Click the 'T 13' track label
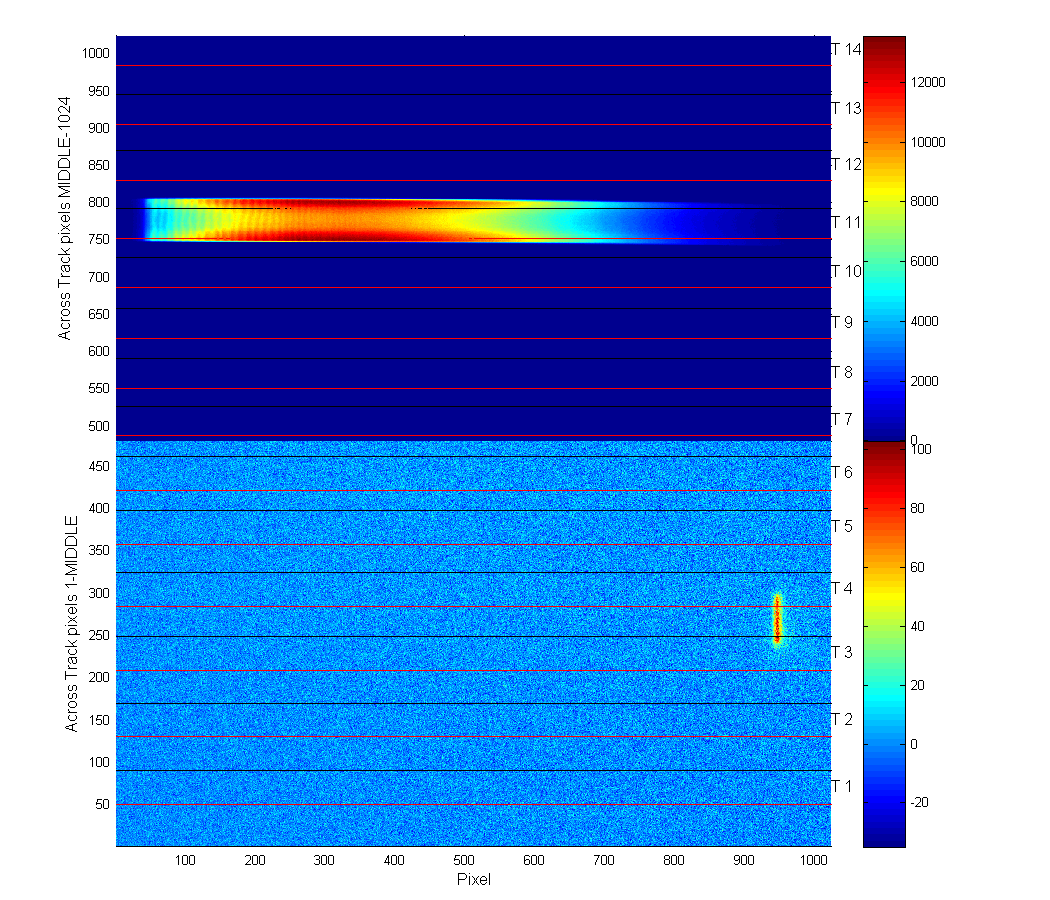Image resolution: width=1050 pixels, height=900 pixels. coord(846,108)
